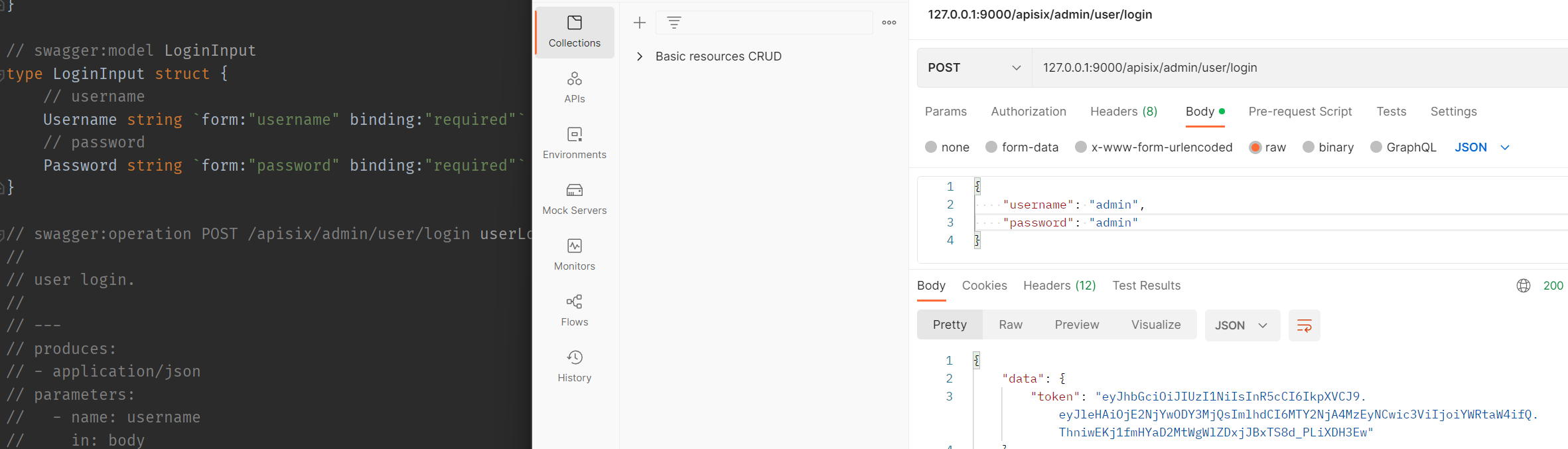Viewport: 1568px width, 449px height.
Task: Switch to the response Headers (12) tab
Action: click(1060, 286)
